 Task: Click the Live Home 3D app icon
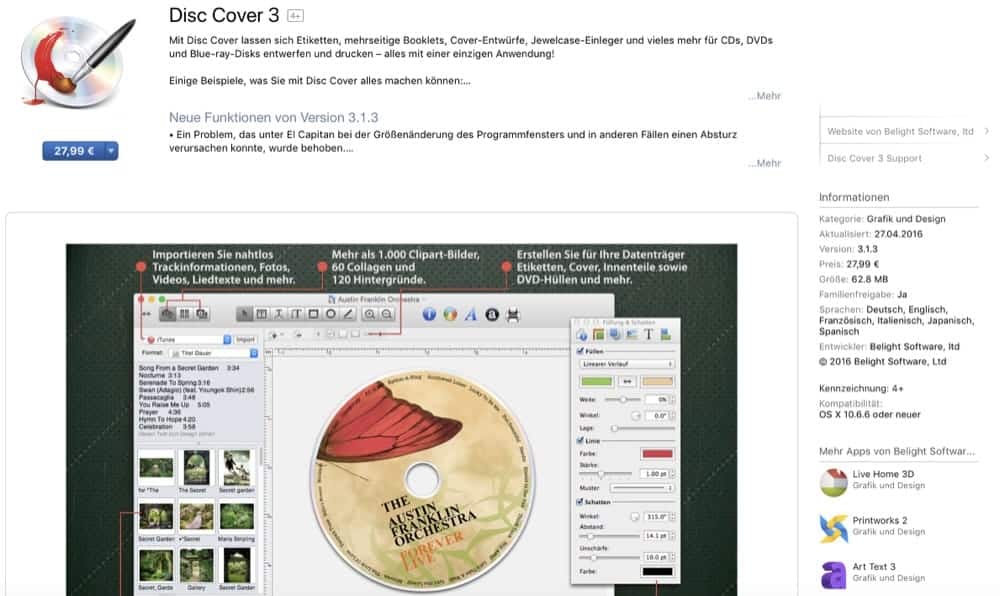pyautogui.click(x=834, y=483)
